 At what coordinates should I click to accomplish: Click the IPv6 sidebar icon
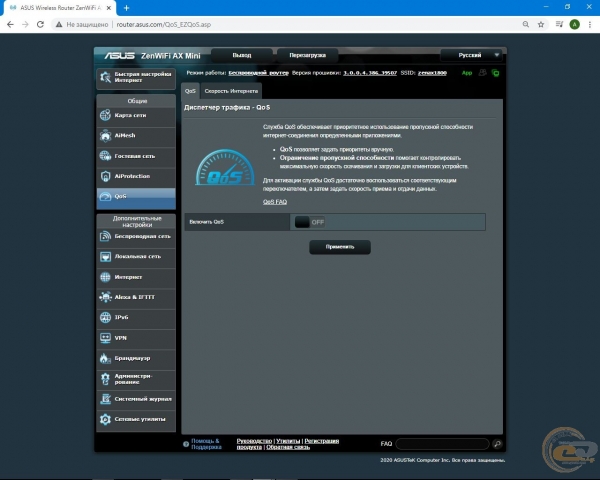(105, 317)
